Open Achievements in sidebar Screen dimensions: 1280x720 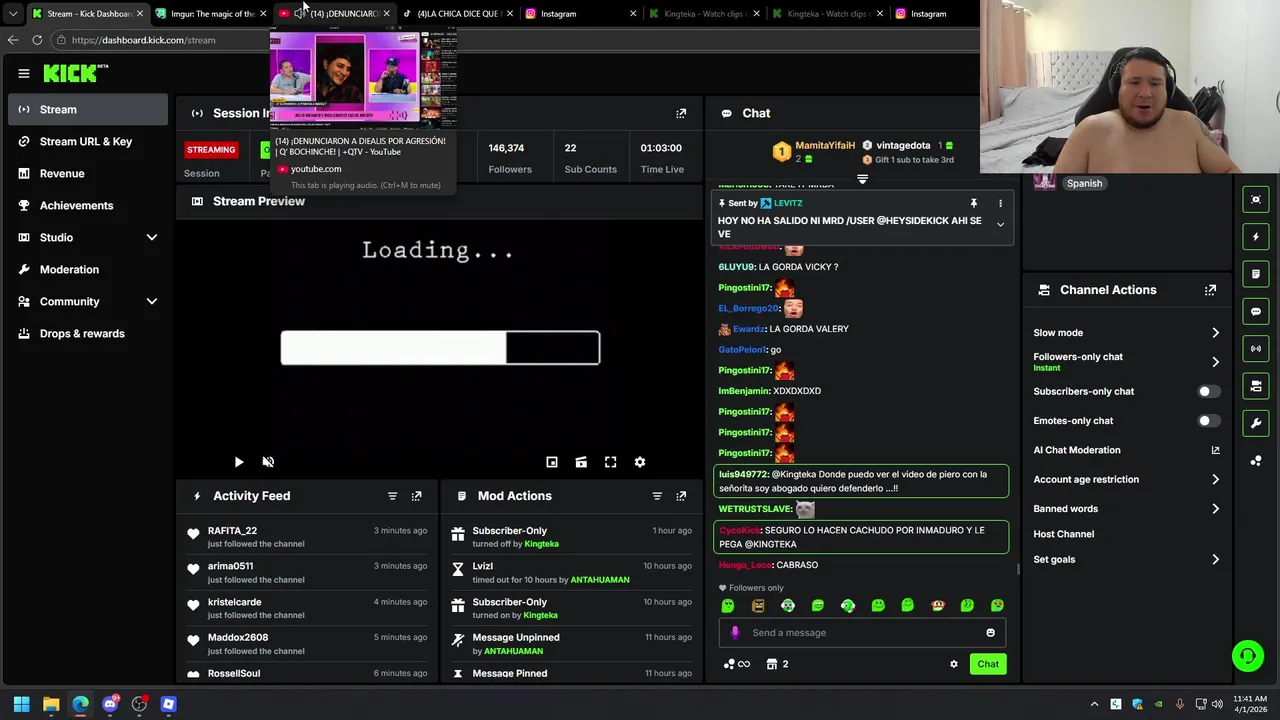[x=88, y=205]
